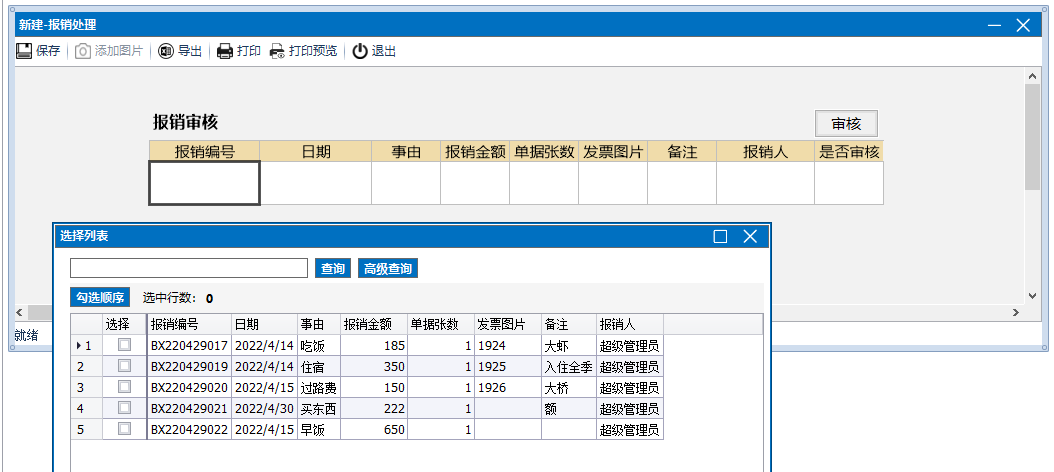Select the checkbox for BX220429022 早饭
1054x472 pixels.
click(x=124, y=429)
